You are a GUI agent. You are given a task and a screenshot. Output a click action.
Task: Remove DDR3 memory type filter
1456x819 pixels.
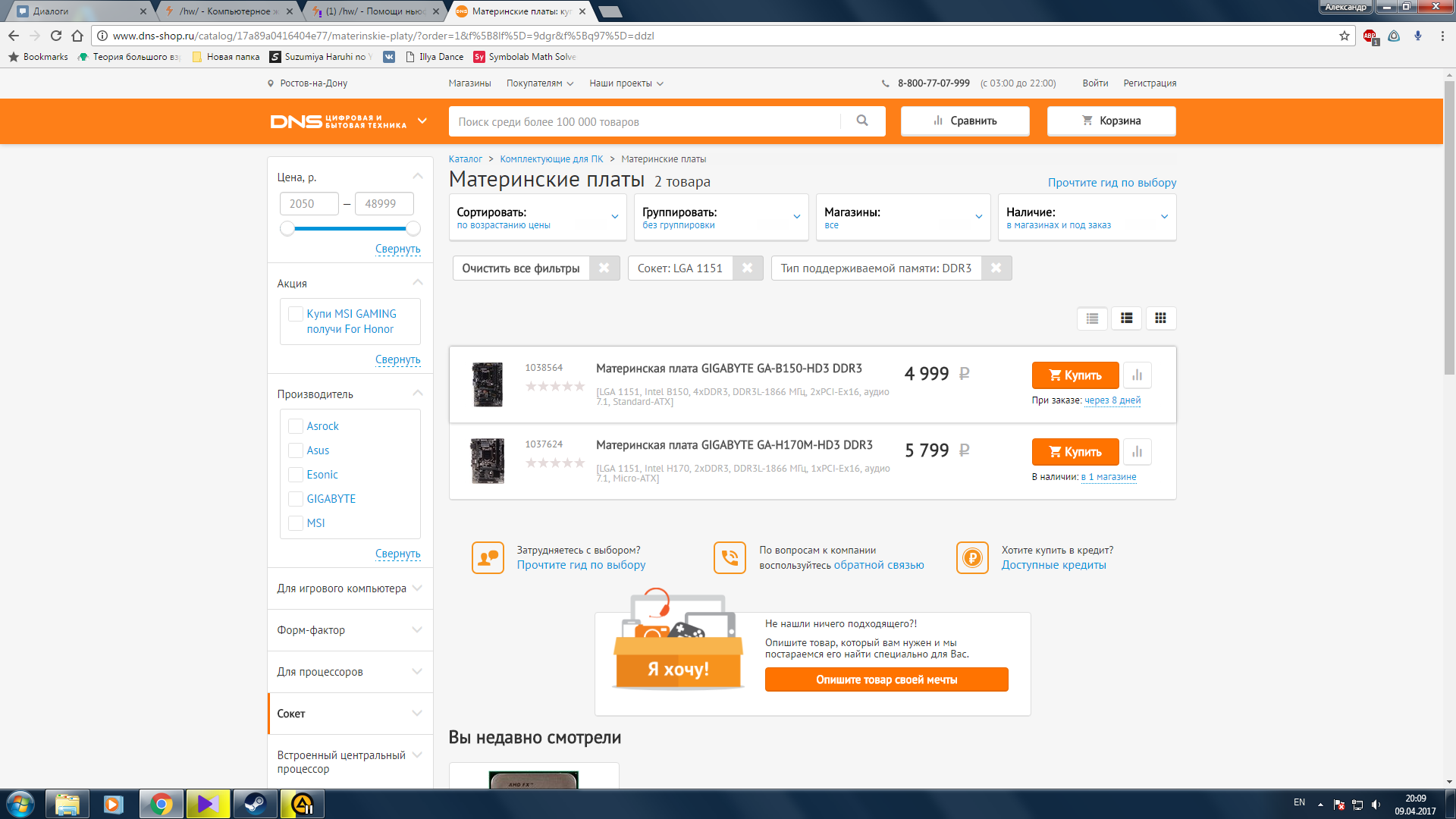996,268
